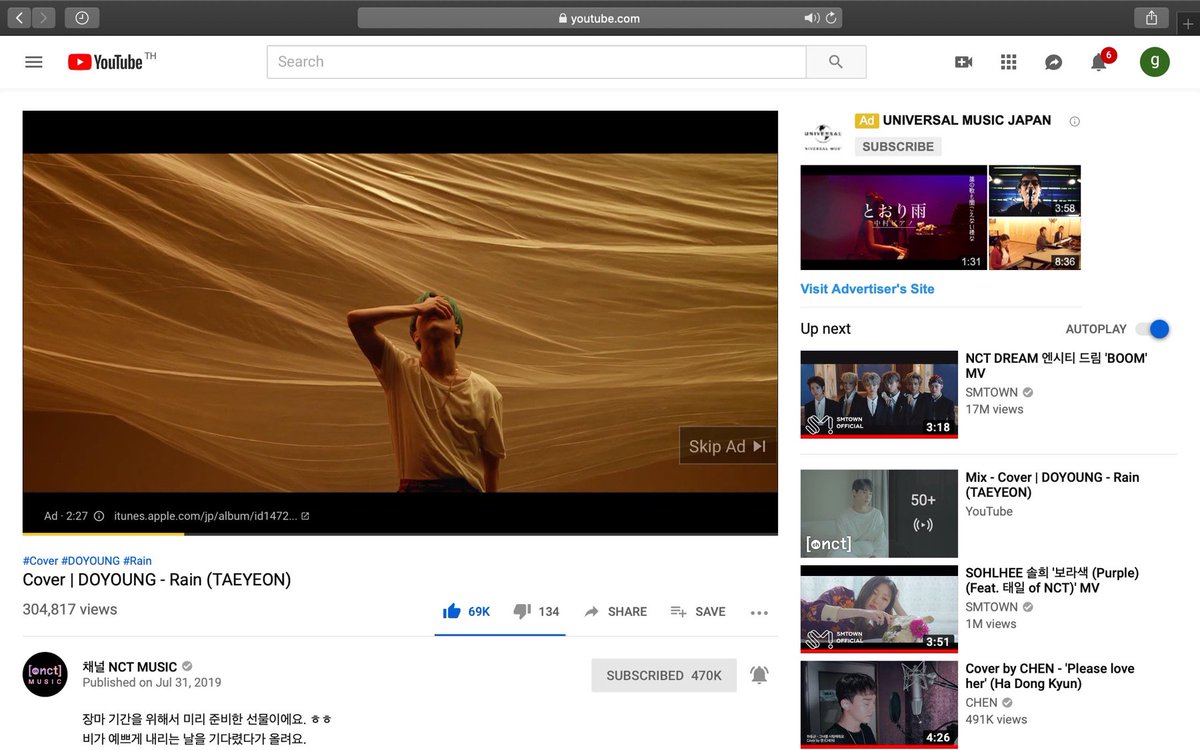Click the UNIVERSAL MUSIC JAPAN ad title
1200x750 pixels.
(x=966, y=120)
